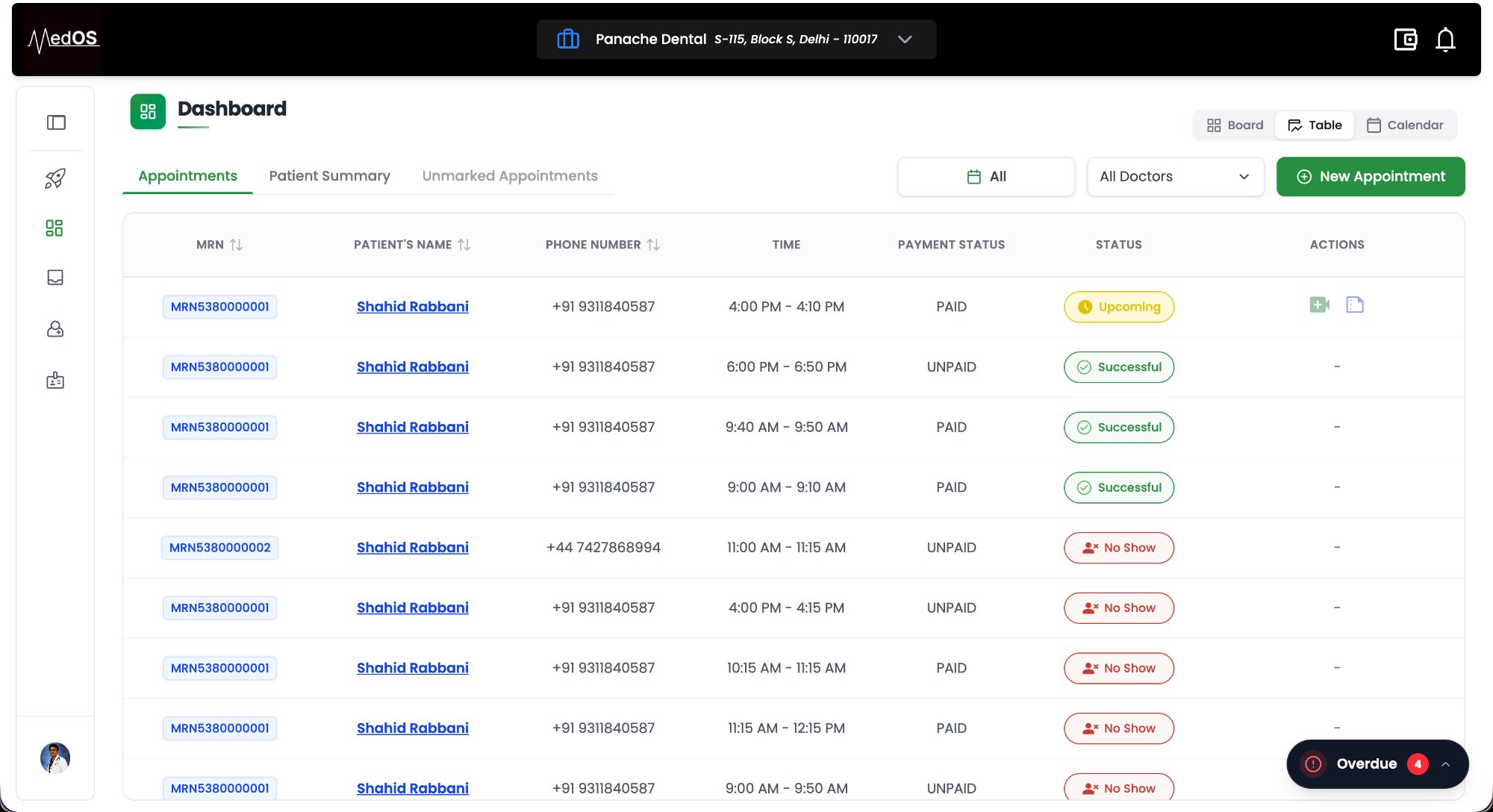Switch to Patient Summary tab
The image size is (1493, 812).
[x=329, y=176]
